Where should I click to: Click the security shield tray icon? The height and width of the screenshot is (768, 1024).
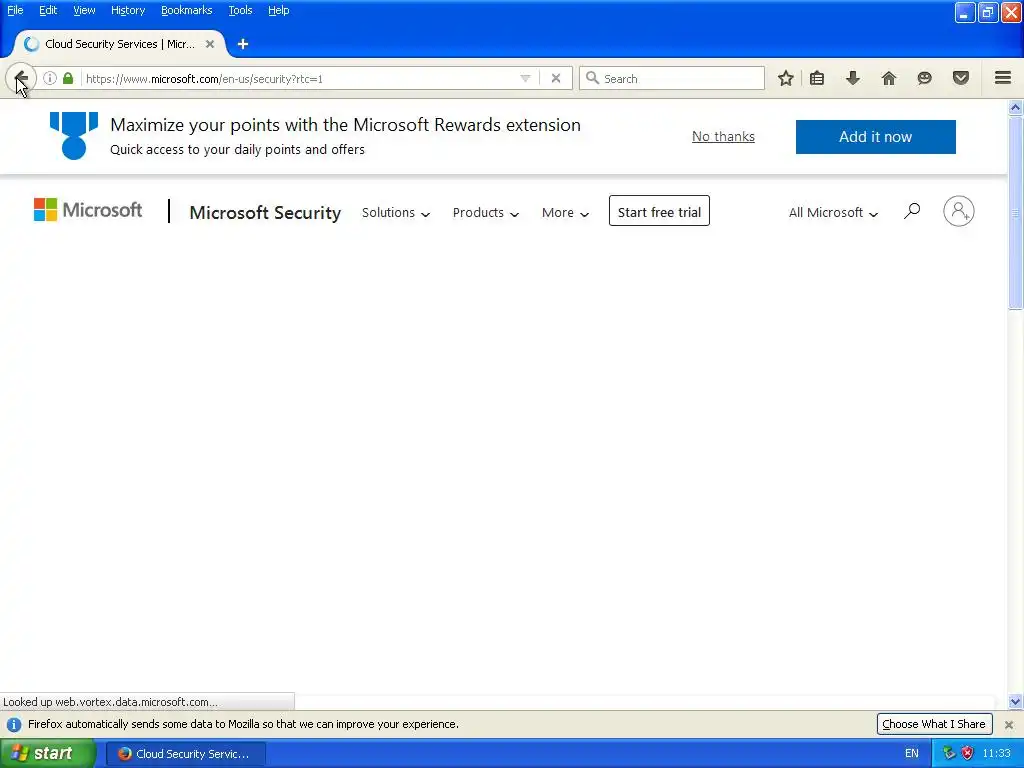pos(968,753)
